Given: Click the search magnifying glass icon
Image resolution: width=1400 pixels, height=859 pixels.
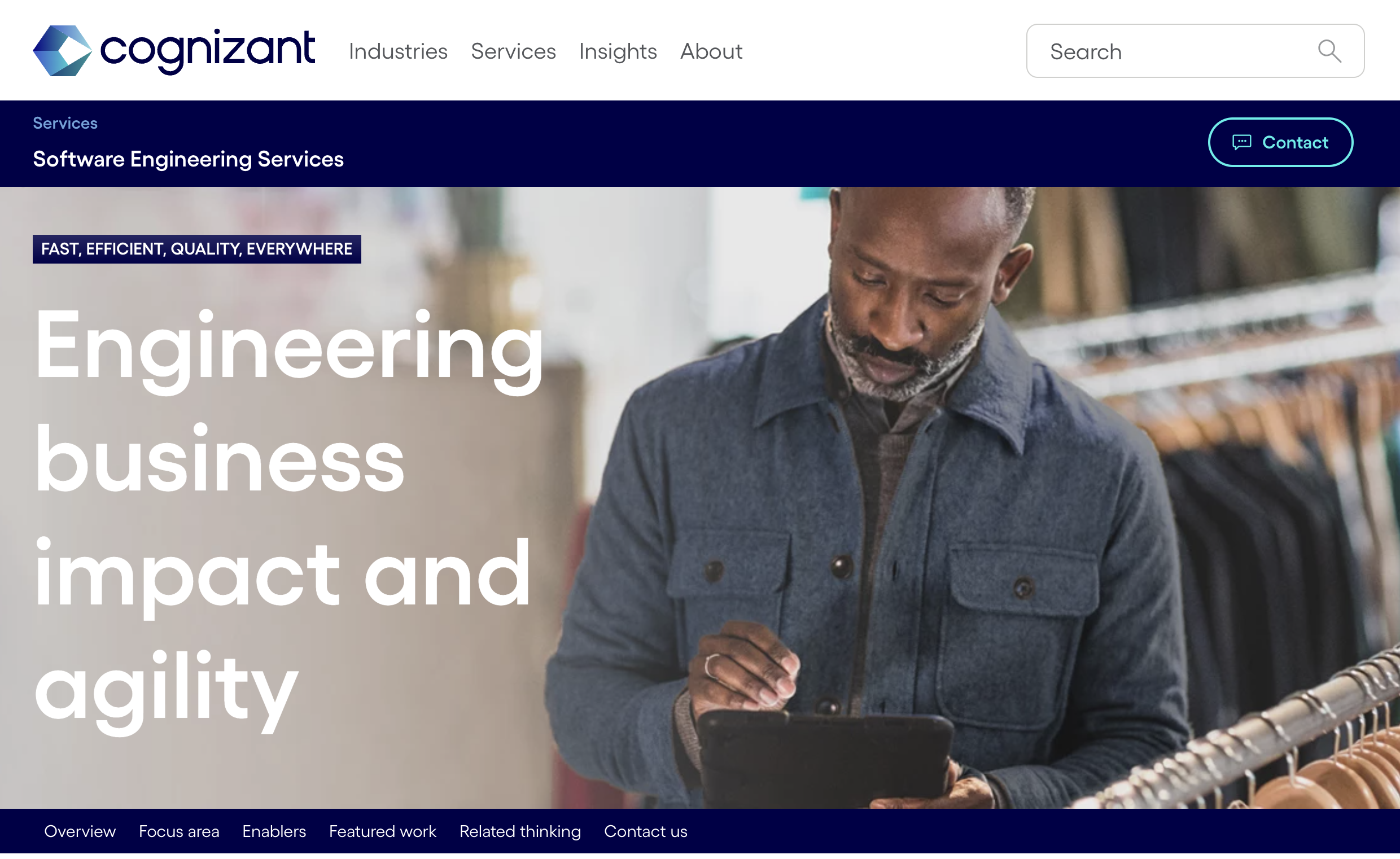Looking at the screenshot, I should (1329, 51).
